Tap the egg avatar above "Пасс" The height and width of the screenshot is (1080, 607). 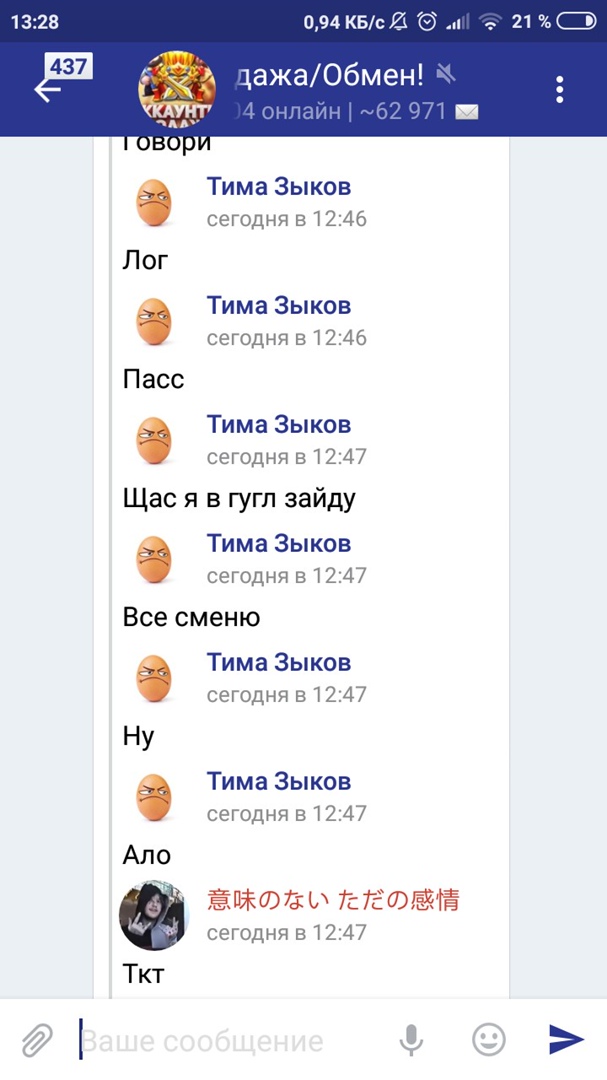point(154,321)
